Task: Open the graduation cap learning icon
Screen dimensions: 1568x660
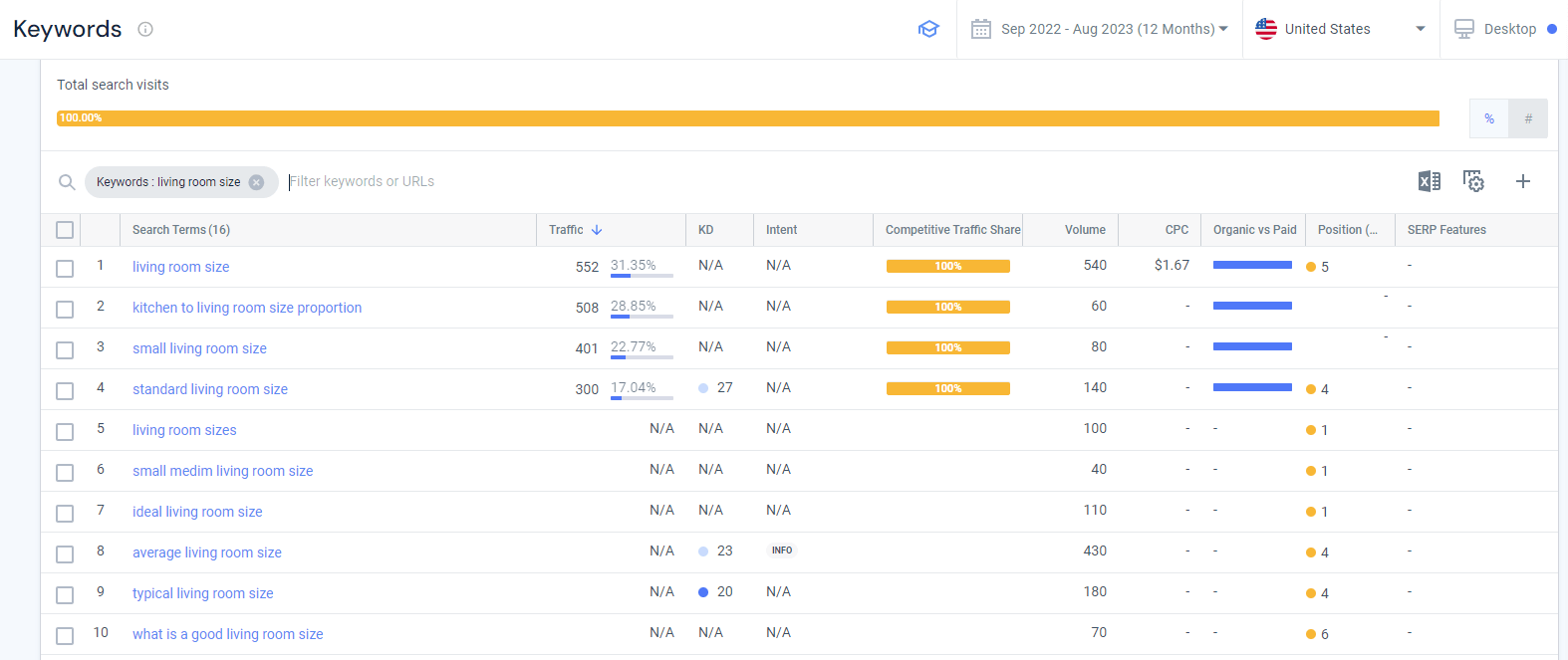Action: pyautogui.click(x=928, y=29)
